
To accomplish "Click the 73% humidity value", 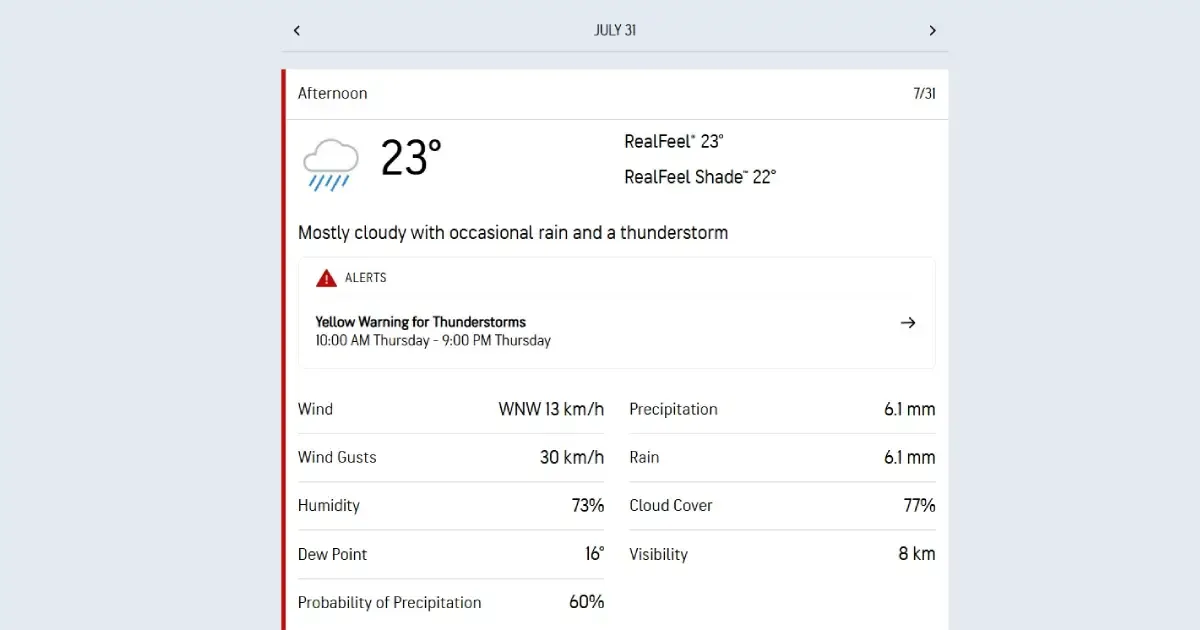I will coord(588,505).
